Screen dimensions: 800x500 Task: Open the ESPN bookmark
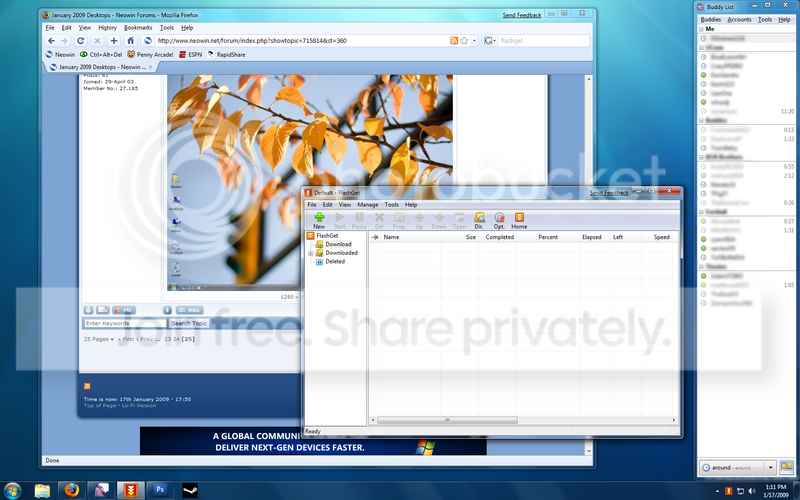[190, 55]
